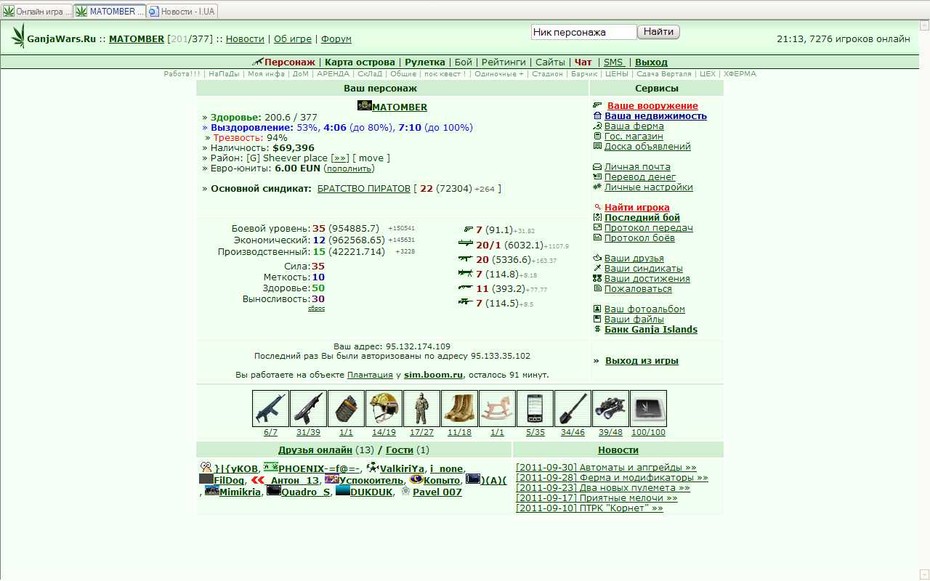930x581 pixels.
Task: Open the helmet item 14/19
Action: tap(384, 408)
